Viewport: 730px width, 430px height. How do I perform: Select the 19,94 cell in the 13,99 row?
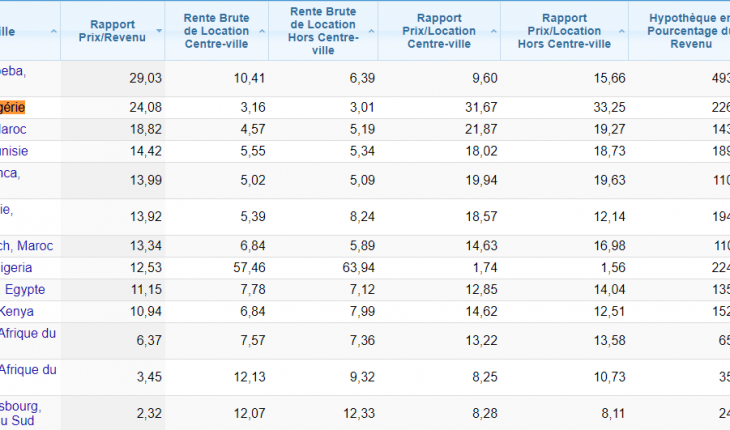(481, 181)
